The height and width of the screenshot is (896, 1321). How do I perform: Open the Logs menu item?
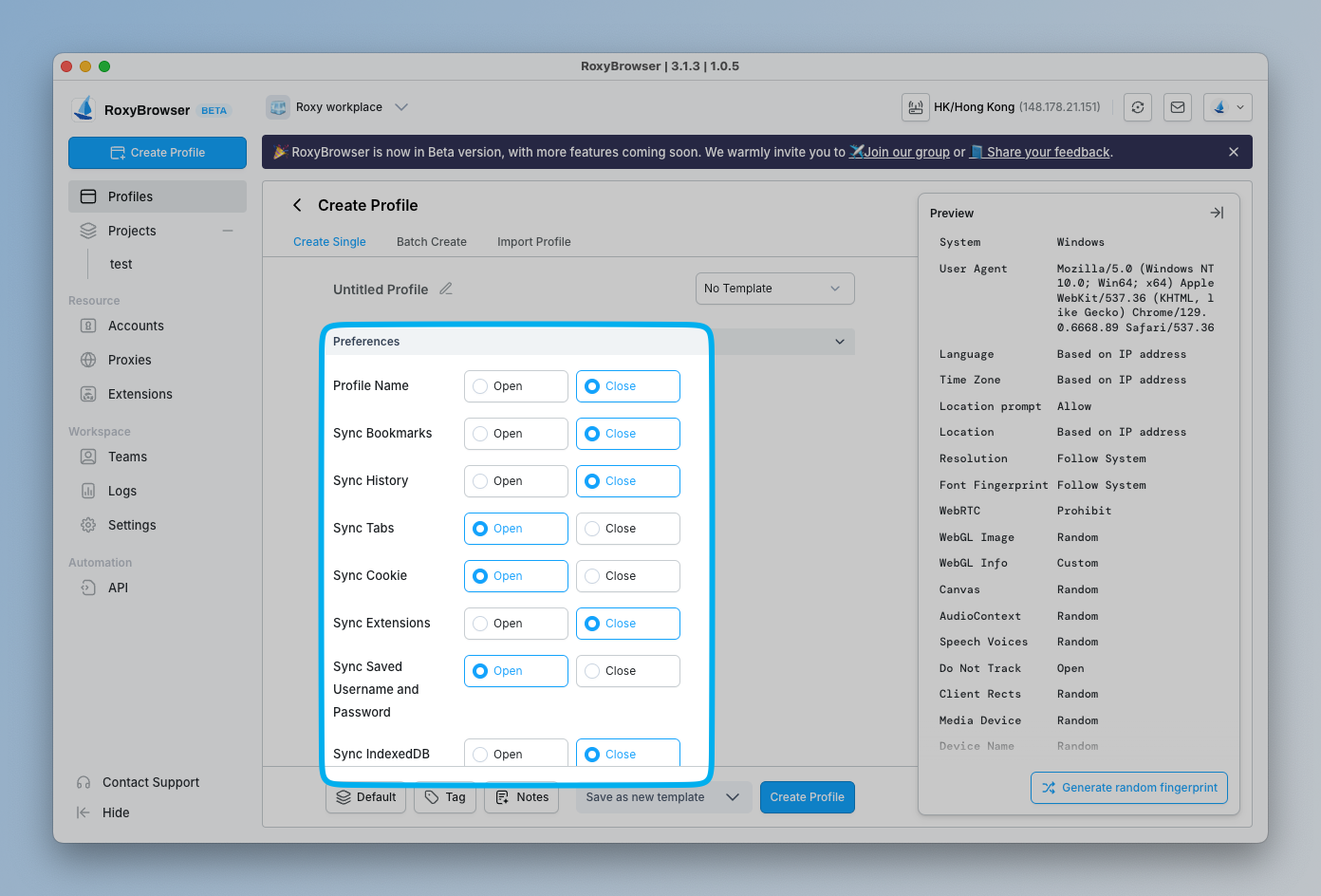pyautogui.click(x=158, y=491)
